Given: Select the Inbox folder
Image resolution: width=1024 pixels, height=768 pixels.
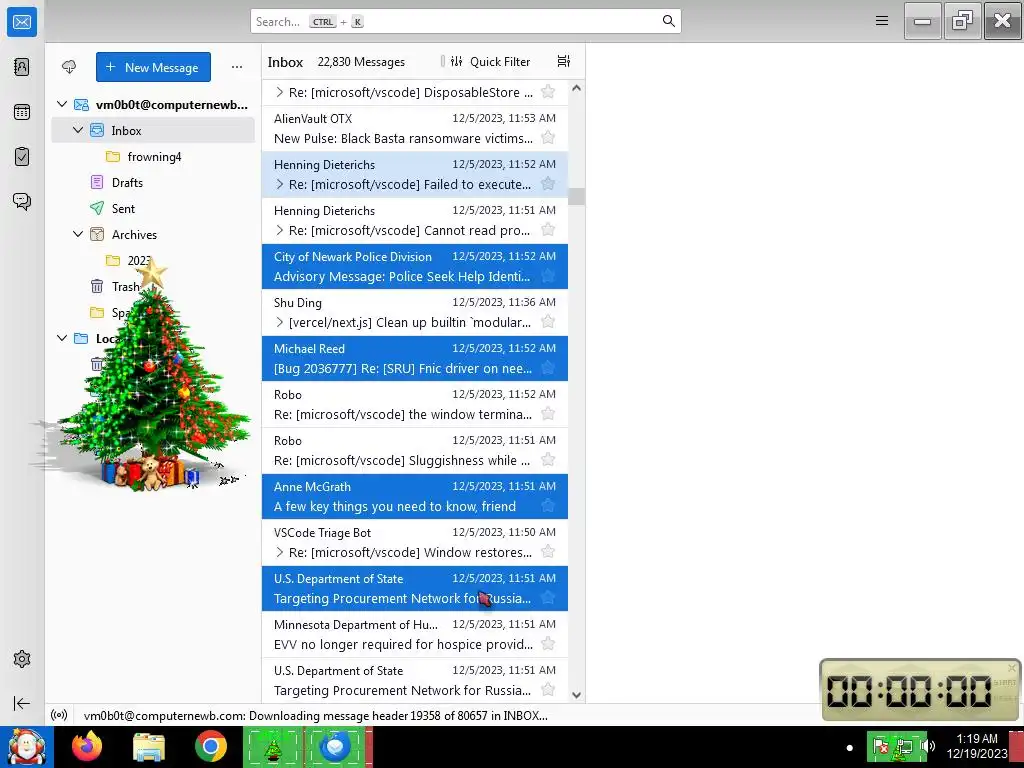Looking at the screenshot, I should (x=153, y=131).
